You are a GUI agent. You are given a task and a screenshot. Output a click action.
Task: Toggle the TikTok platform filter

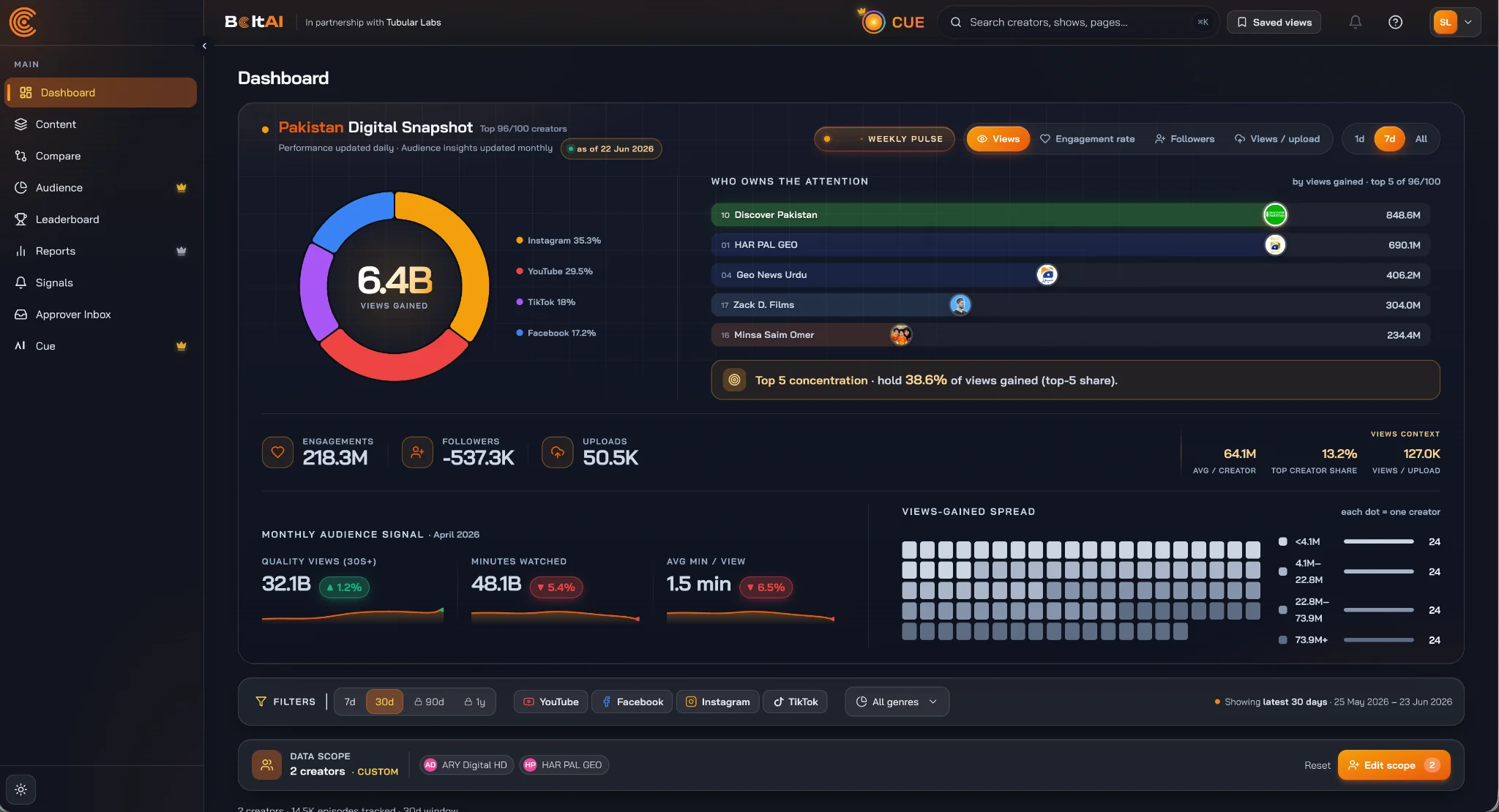[796, 702]
